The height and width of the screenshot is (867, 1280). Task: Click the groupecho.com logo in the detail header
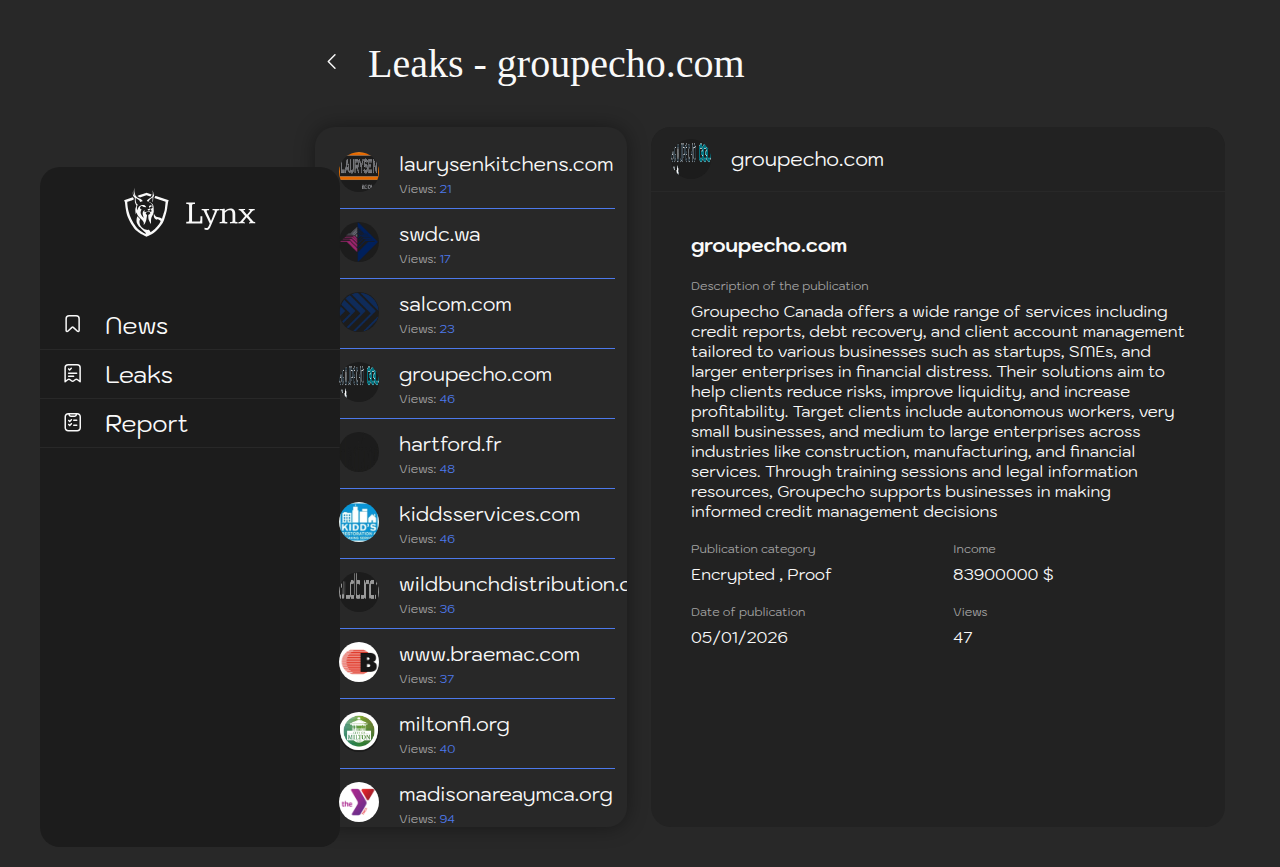coord(690,160)
